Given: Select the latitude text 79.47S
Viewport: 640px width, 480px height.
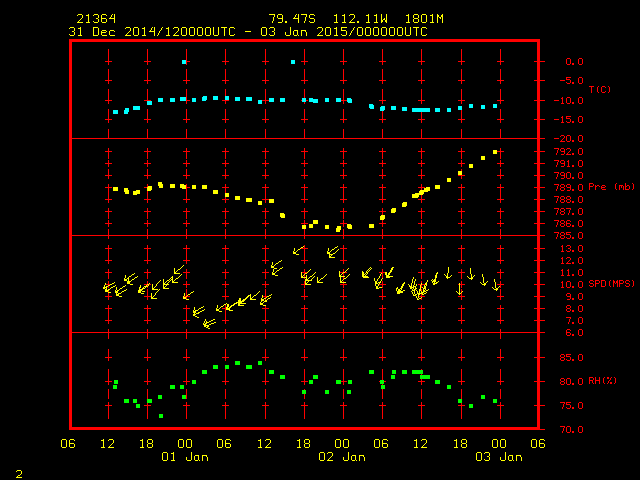Looking at the screenshot, I should point(292,19).
